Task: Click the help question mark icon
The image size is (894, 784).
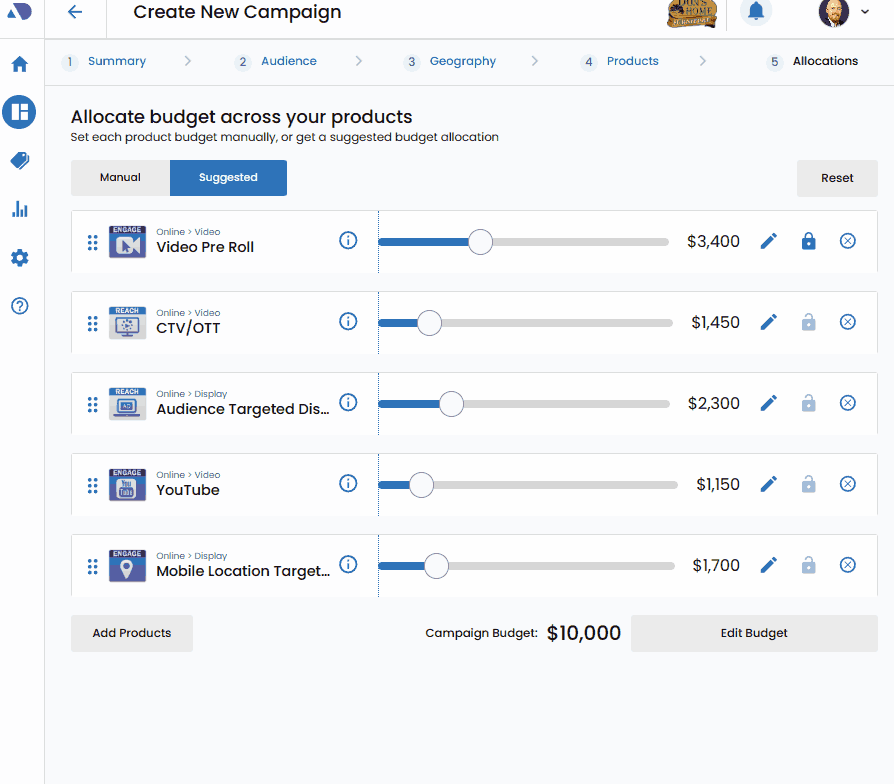Action: pos(19,306)
